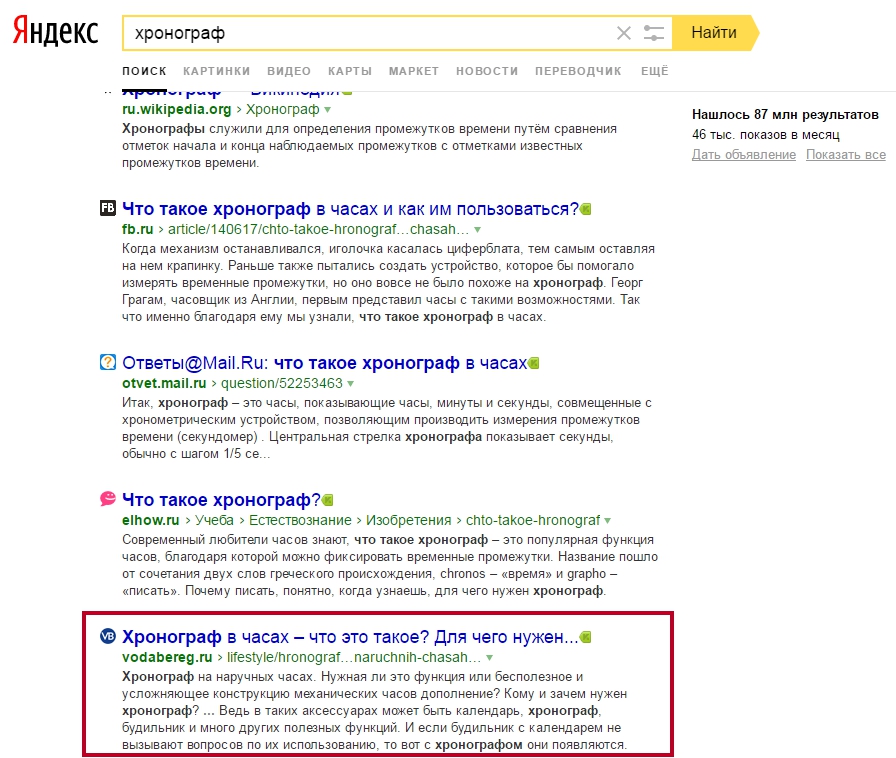Open the Изобретения breadcrumb

coord(409,520)
